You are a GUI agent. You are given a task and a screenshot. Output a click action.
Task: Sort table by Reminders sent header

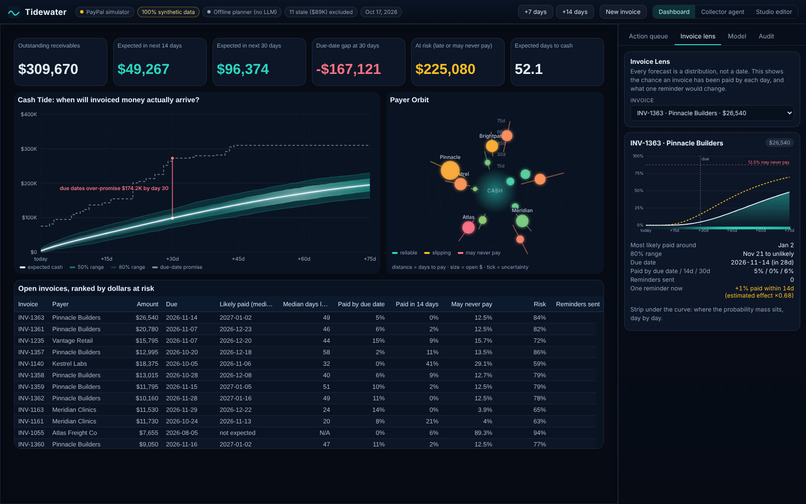click(x=578, y=304)
